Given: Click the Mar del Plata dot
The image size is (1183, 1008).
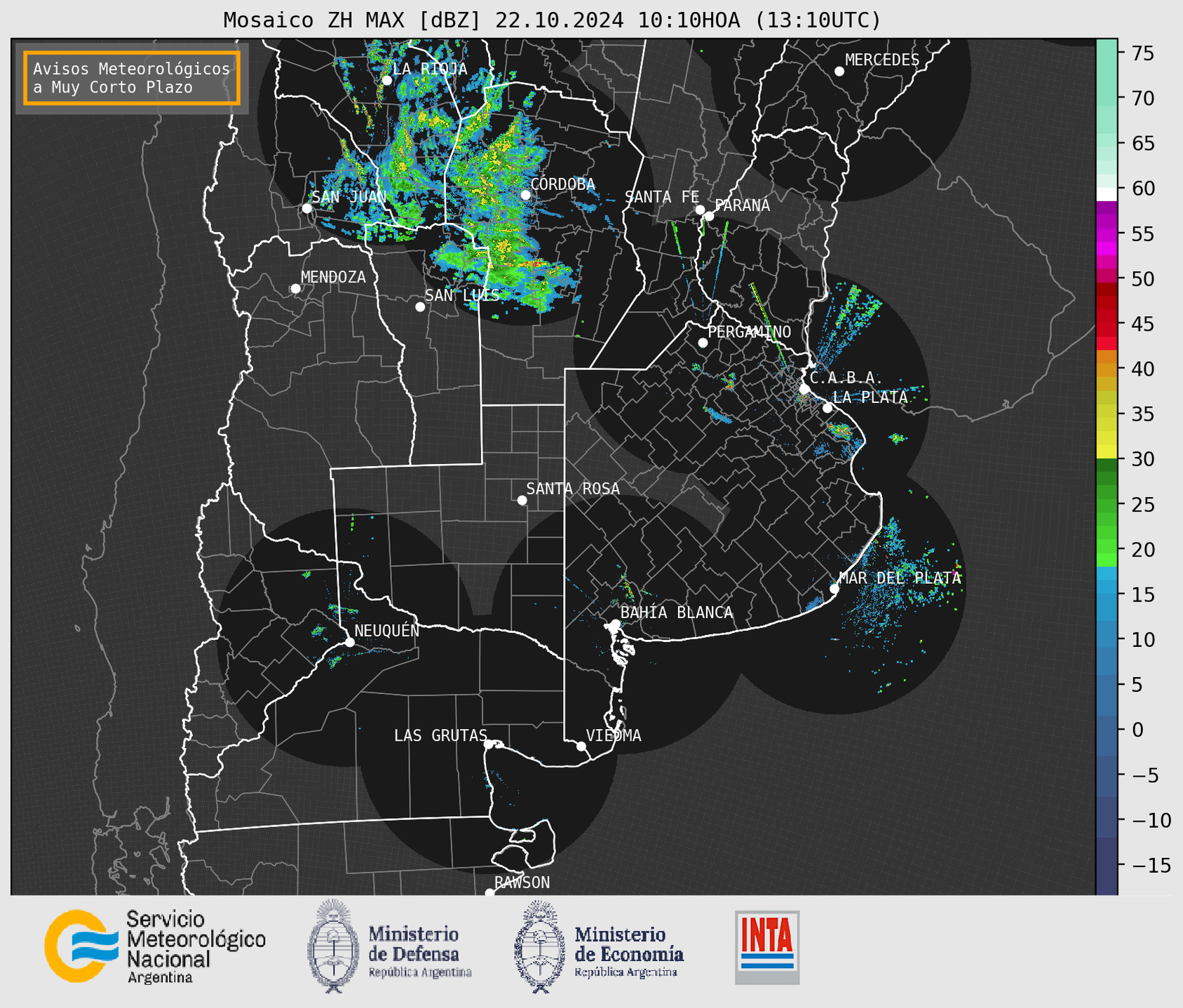Looking at the screenshot, I should click(834, 589).
